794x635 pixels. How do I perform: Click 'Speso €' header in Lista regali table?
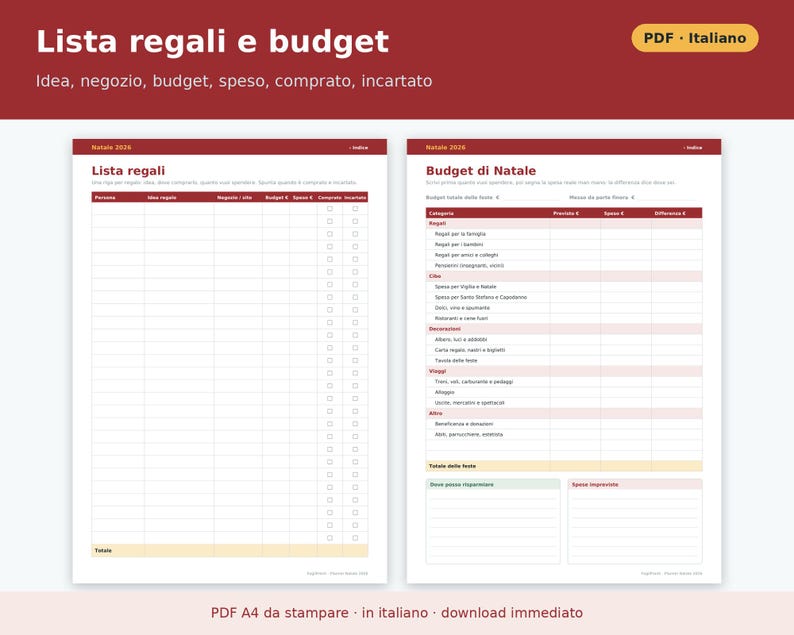(x=303, y=197)
